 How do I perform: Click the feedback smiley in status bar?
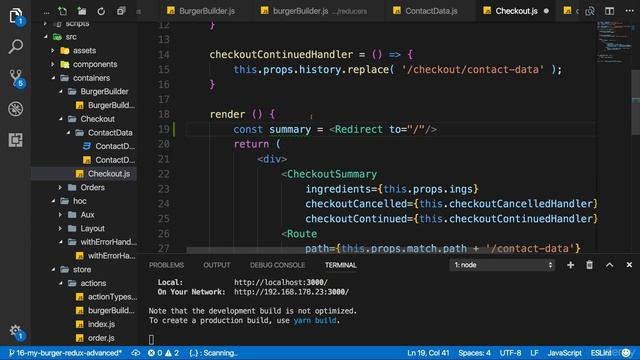[x=626, y=353]
